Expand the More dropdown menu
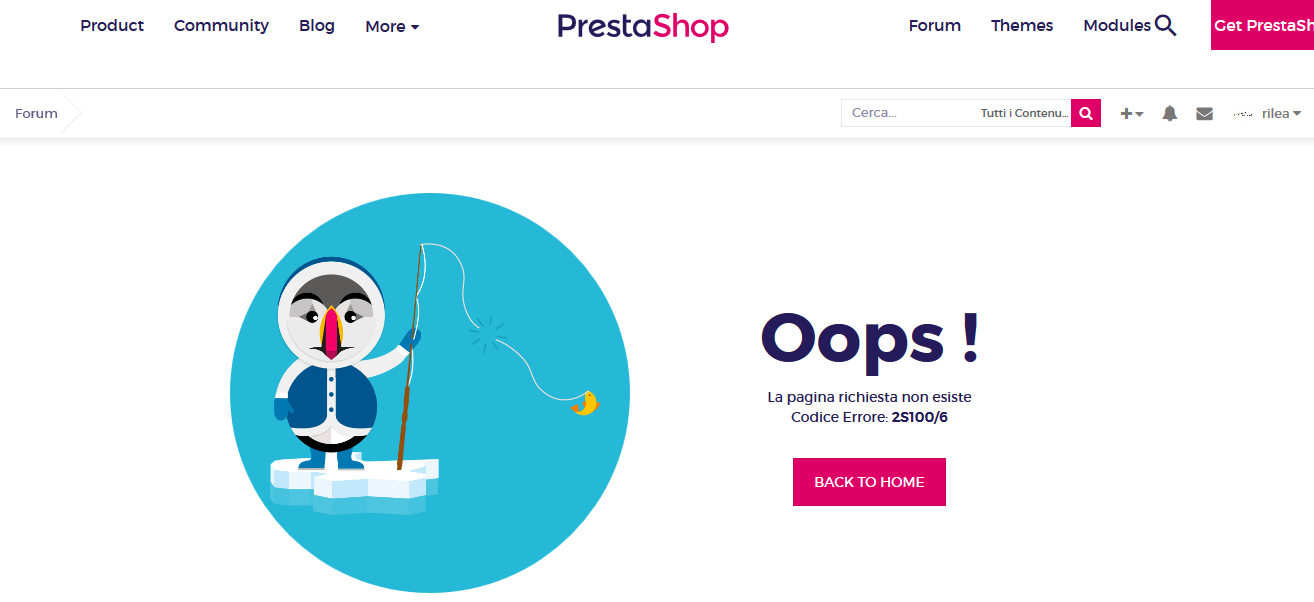 point(392,26)
